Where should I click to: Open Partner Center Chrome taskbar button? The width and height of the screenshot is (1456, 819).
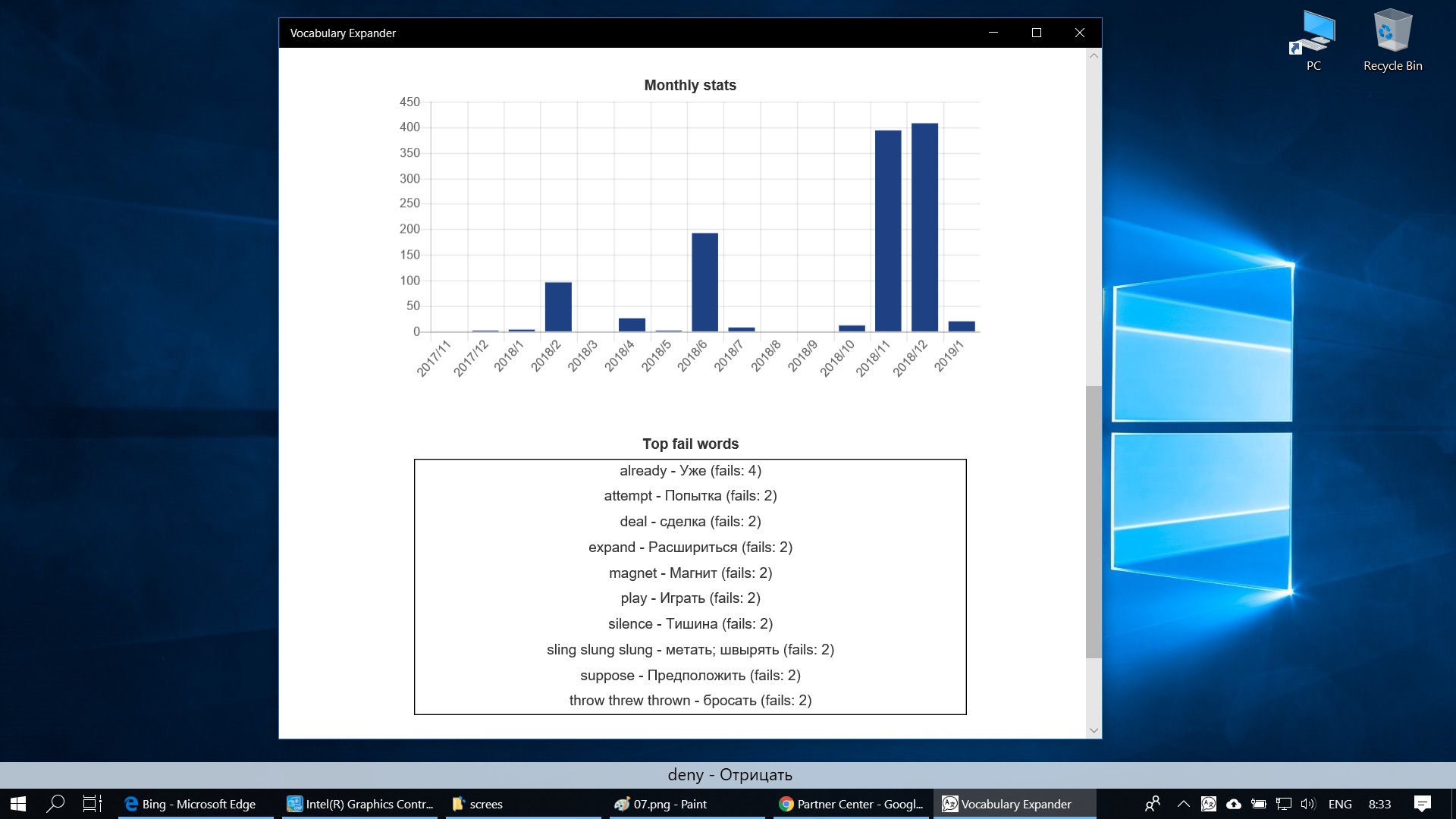[x=851, y=804]
